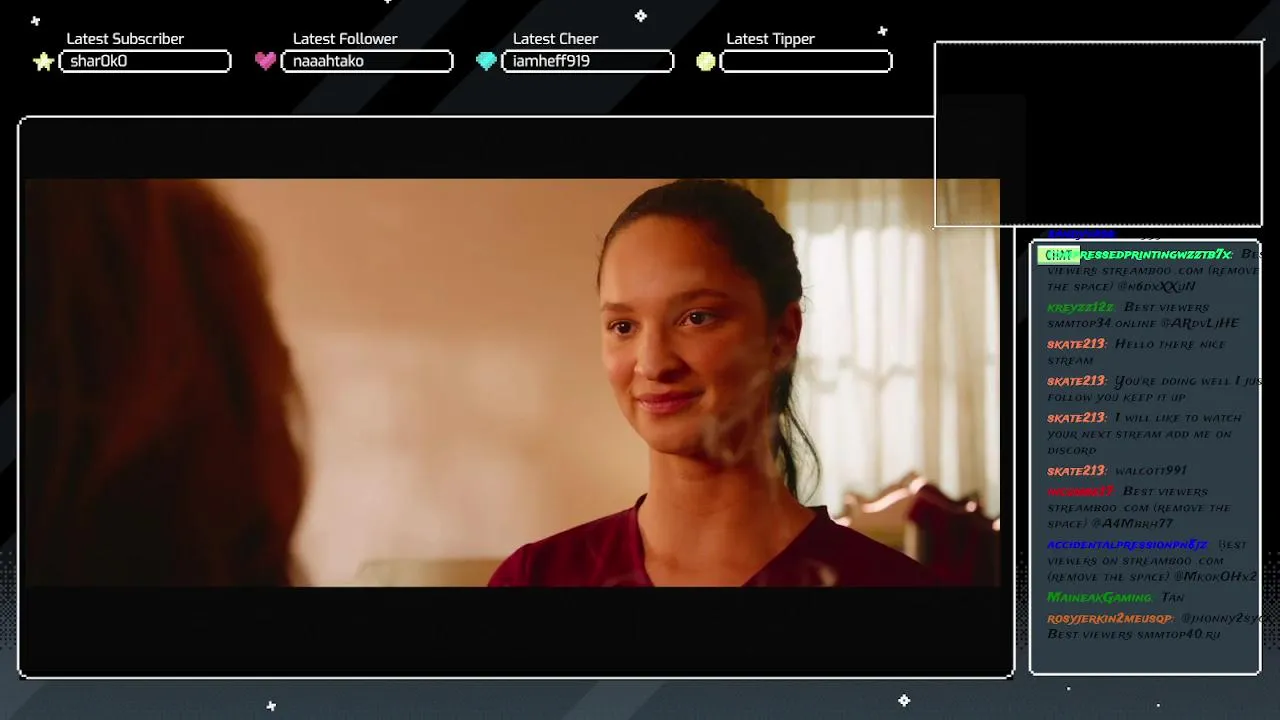
Task: Click the Latest Tipper label
Action: click(x=770, y=39)
